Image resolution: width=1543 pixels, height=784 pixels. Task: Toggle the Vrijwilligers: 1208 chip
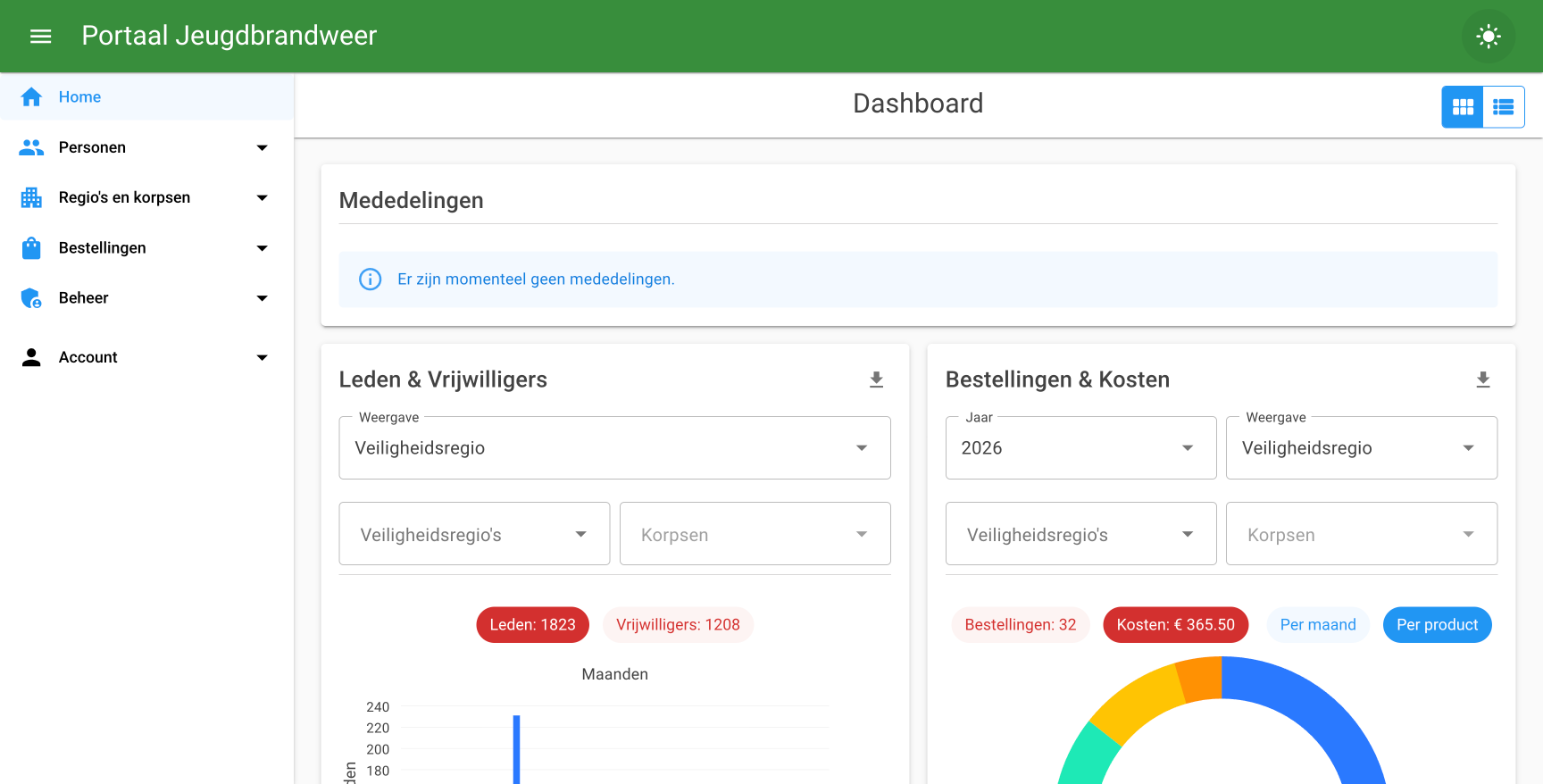click(678, 625)
